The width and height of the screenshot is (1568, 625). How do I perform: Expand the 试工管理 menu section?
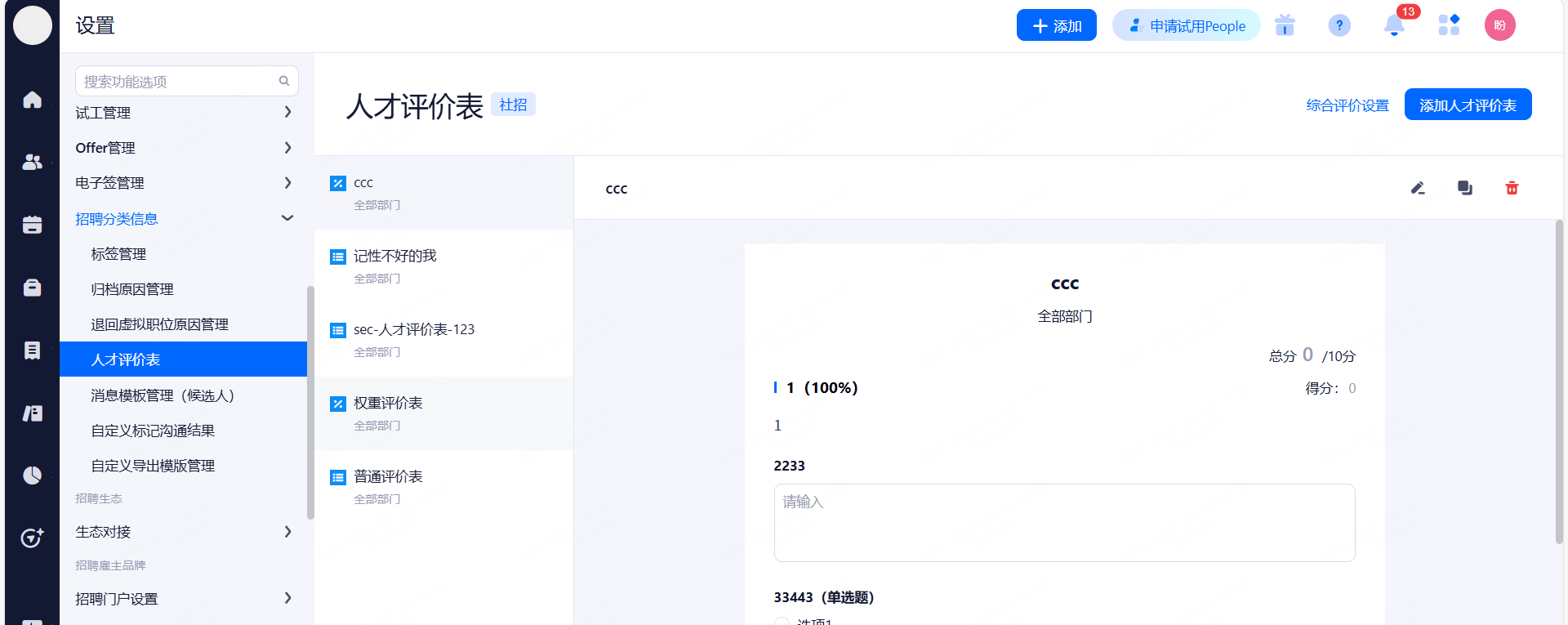click(x=184, y=113)
